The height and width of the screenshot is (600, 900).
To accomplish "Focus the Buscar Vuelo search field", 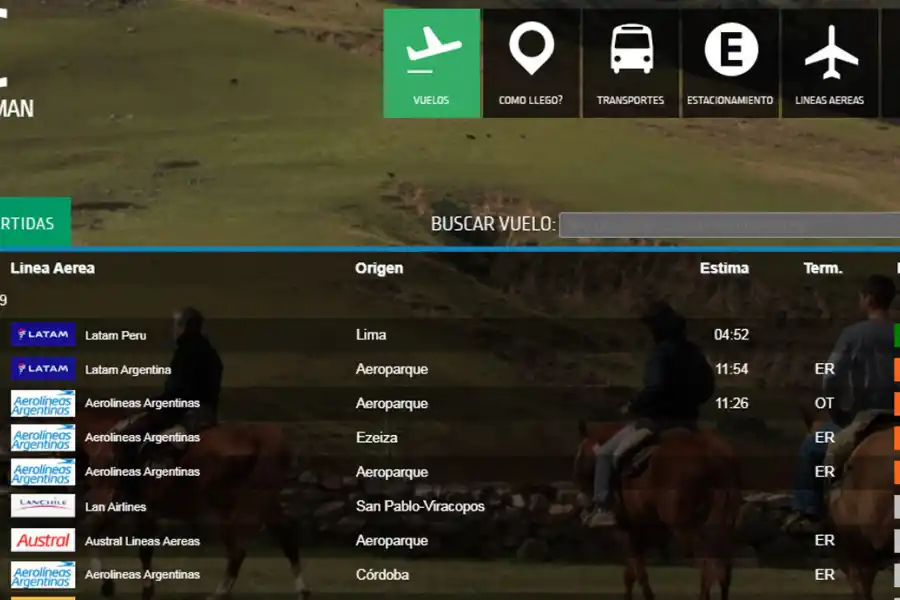I will (x=728, y=225).
